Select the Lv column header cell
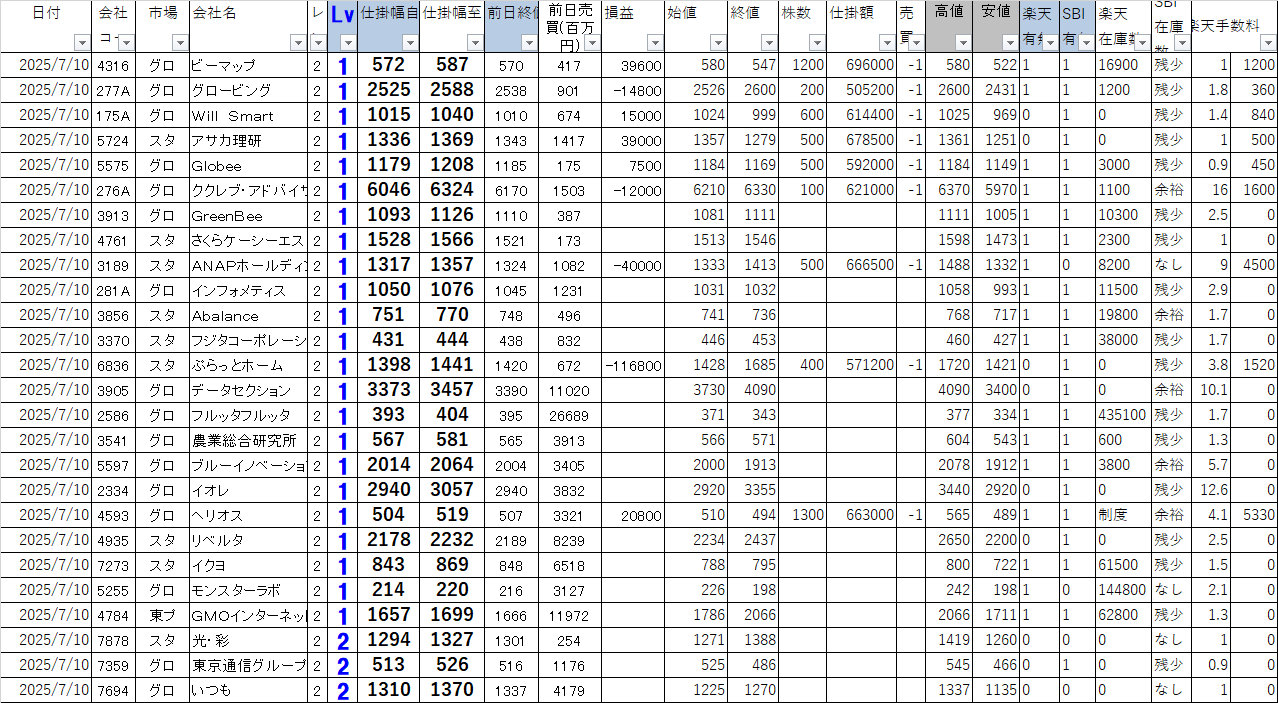 (x=342, y=26)
